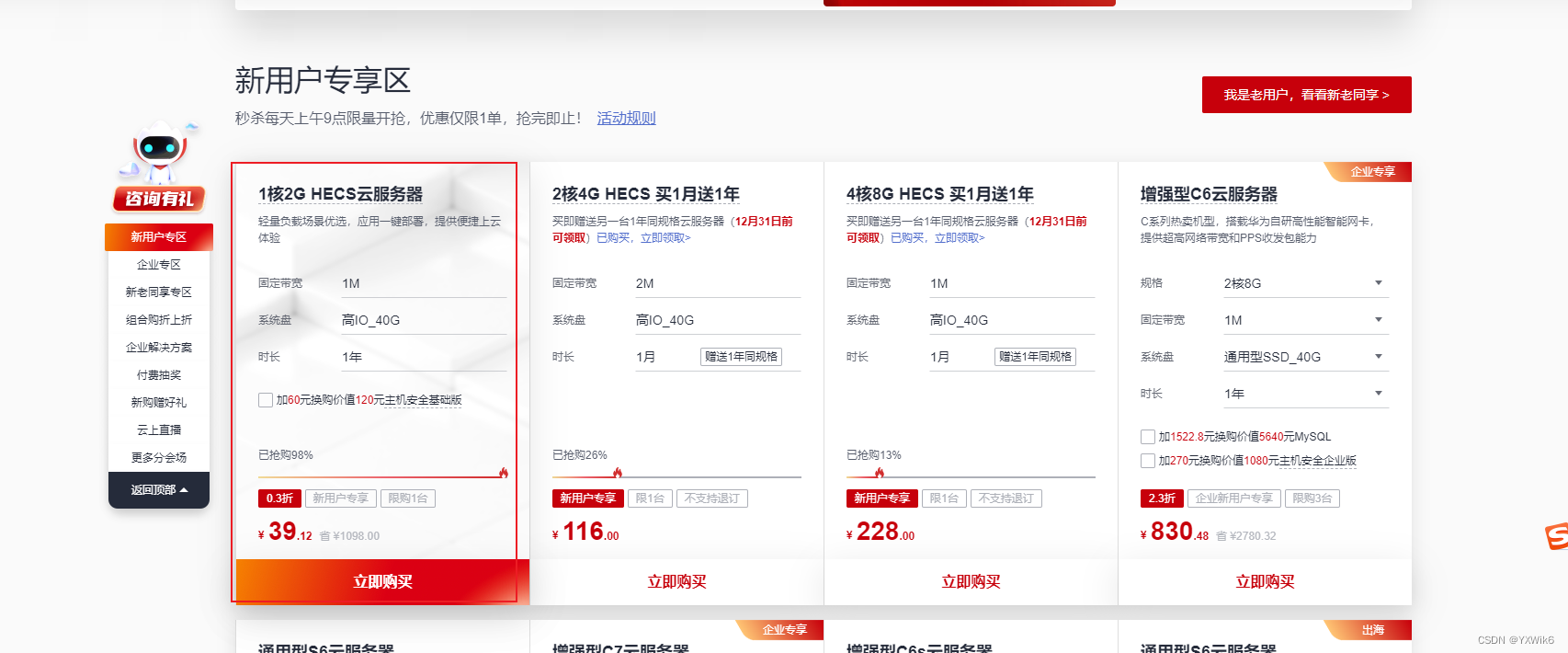
Task: Click 2M bandwidth value on 2核4G card
Action: (x=644, y=283)
